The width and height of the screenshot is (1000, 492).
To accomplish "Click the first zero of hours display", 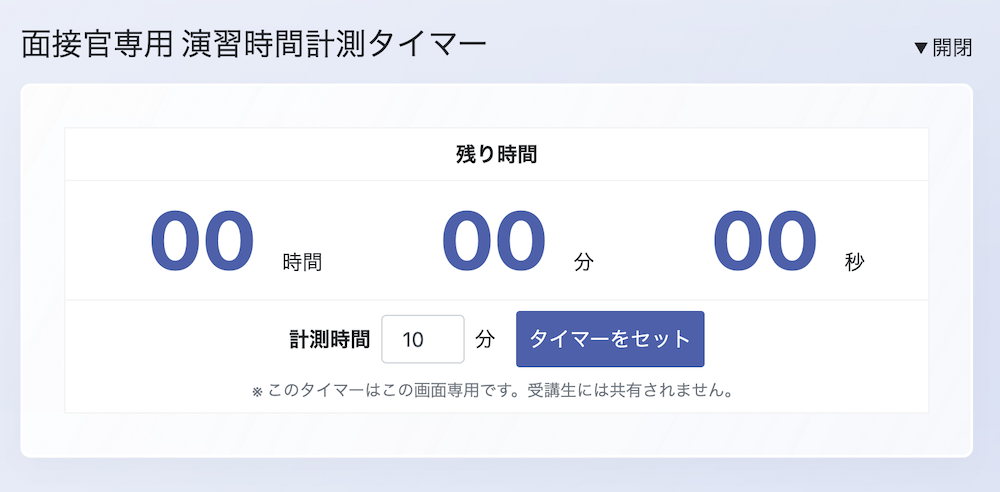I will click(x=175, y=242).
